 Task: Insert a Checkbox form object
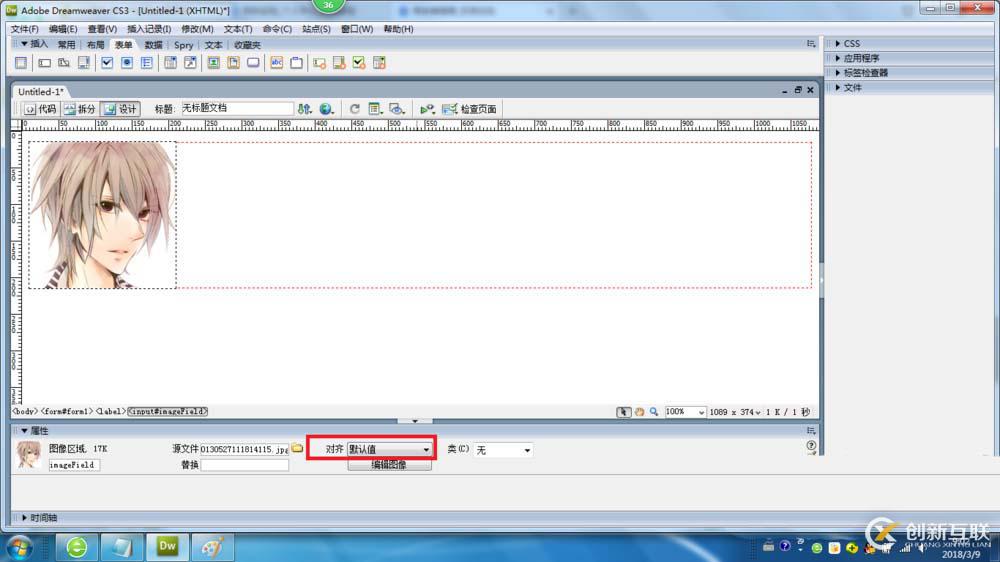pyautogui.click(x=107, y=63)
